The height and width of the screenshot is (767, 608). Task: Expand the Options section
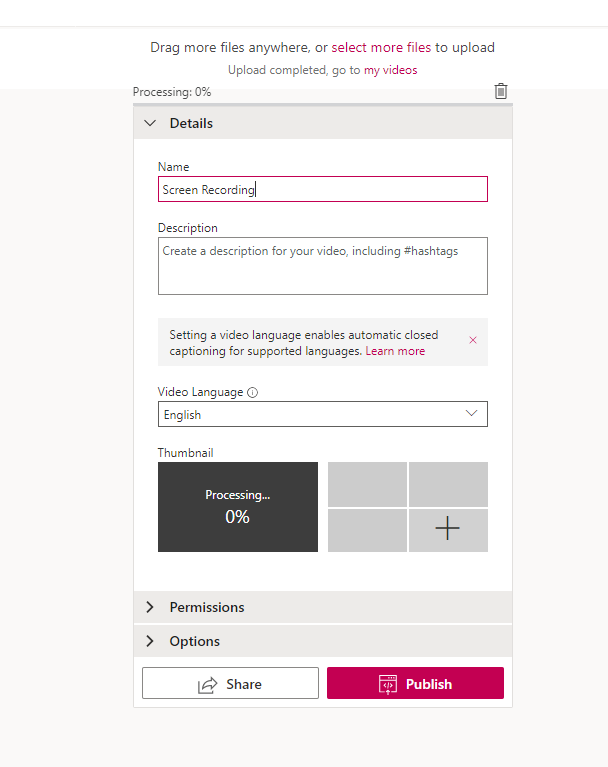coord(323,641)
